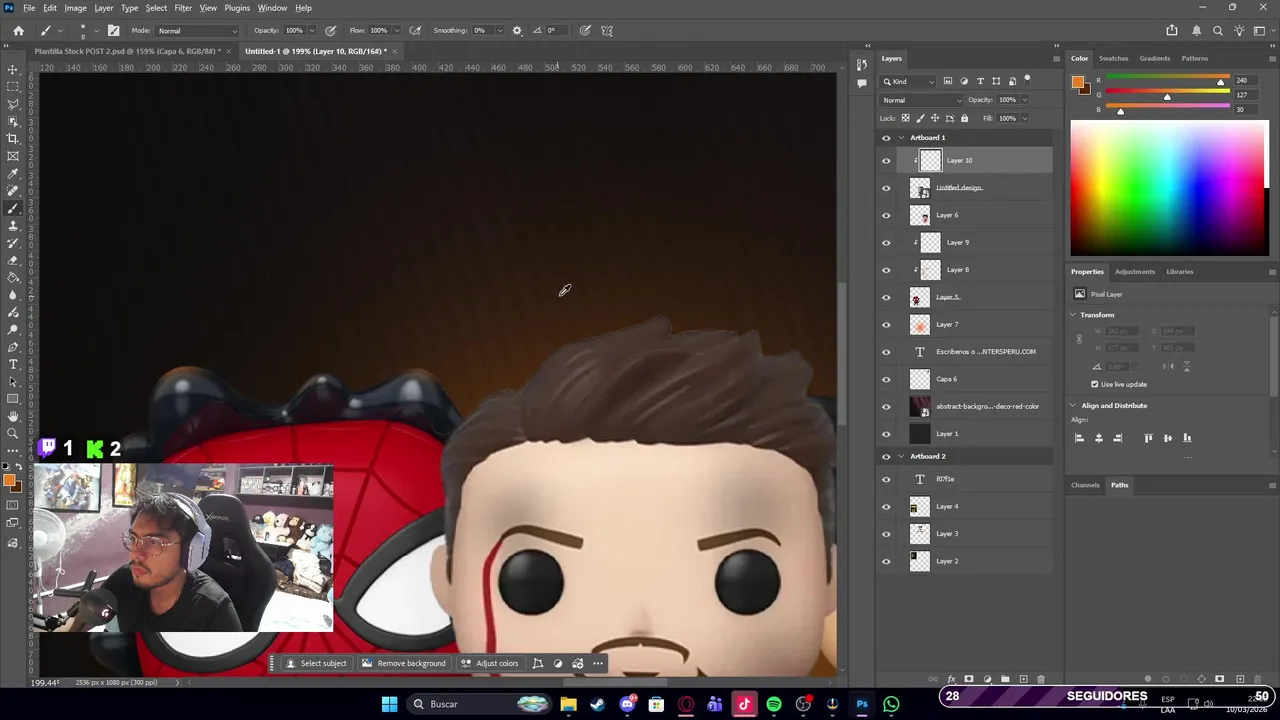Switch to Adjustments tab

[x=1134, y=272]
